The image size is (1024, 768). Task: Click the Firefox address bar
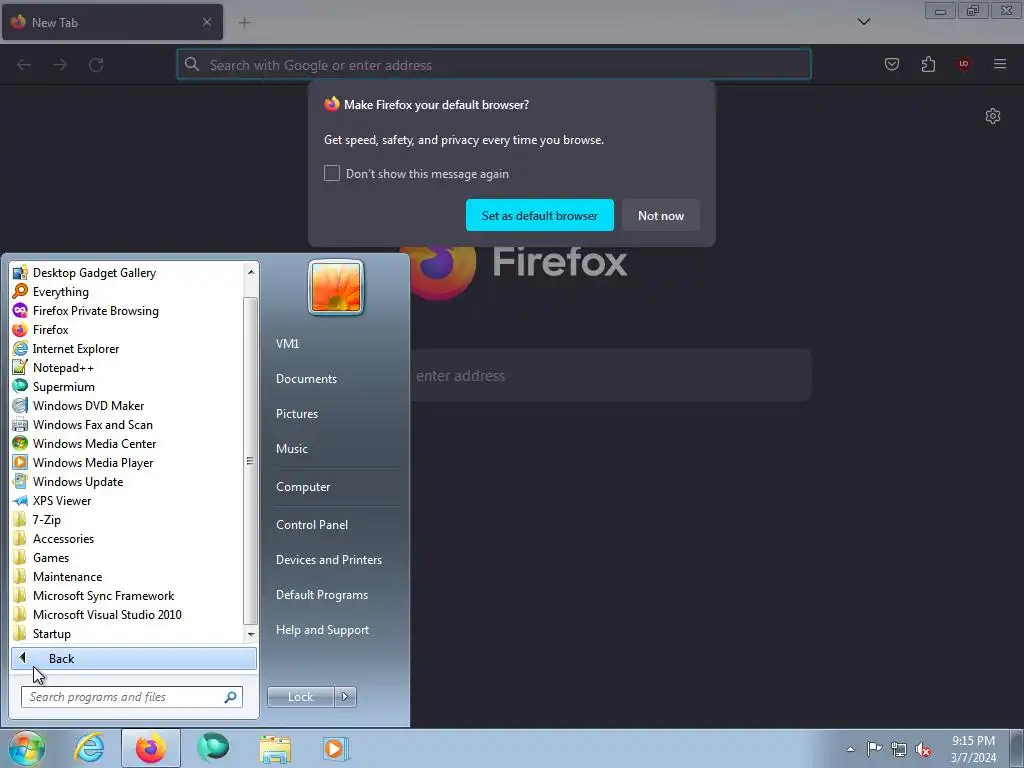[494, 65]
